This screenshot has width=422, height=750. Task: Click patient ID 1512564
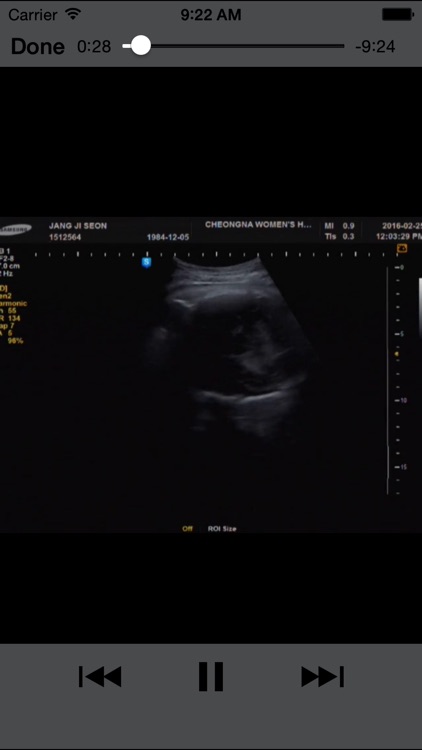click(x=65, y=237)
